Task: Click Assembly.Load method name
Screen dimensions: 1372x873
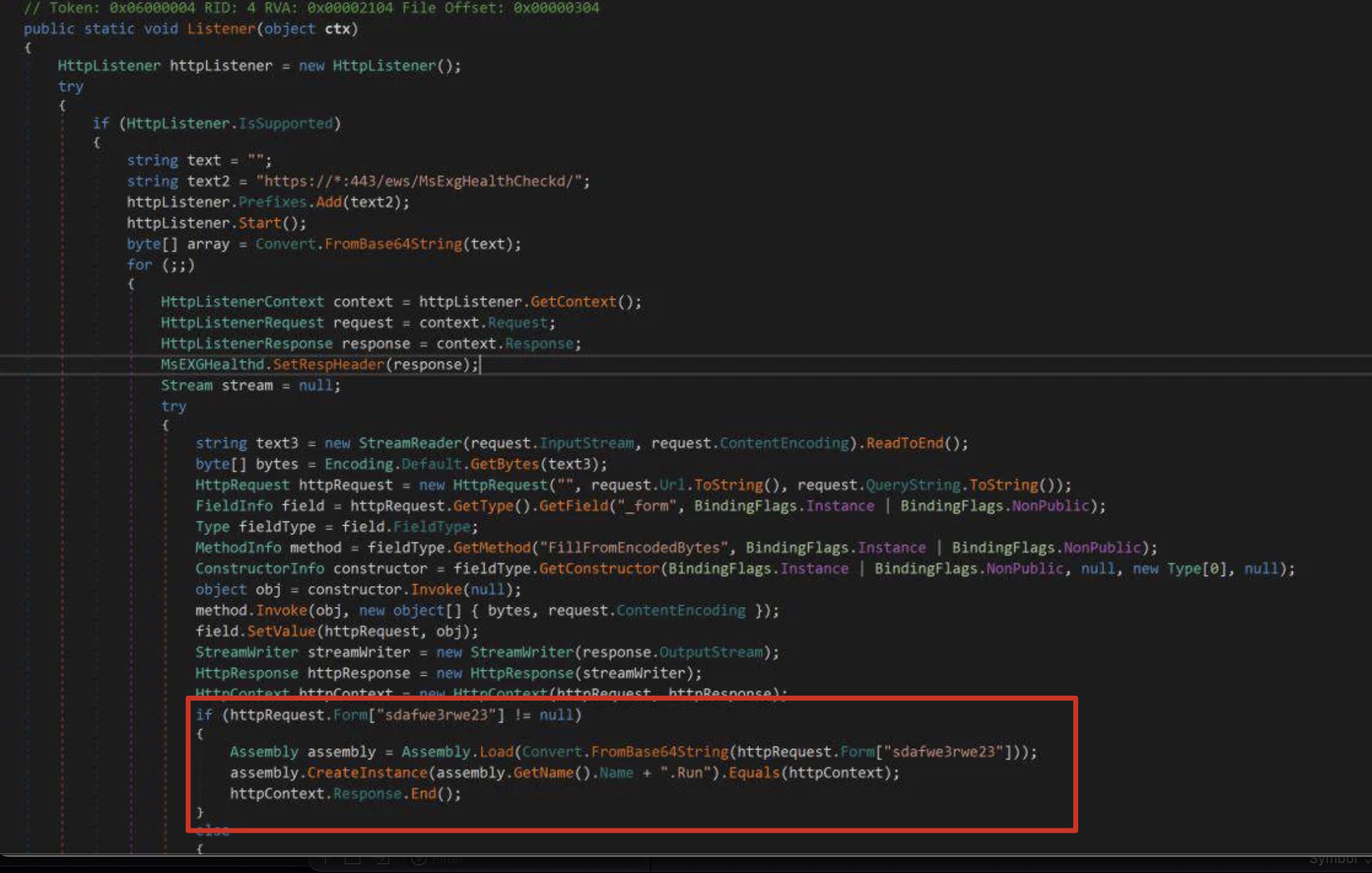Action: tap(496, 752)
